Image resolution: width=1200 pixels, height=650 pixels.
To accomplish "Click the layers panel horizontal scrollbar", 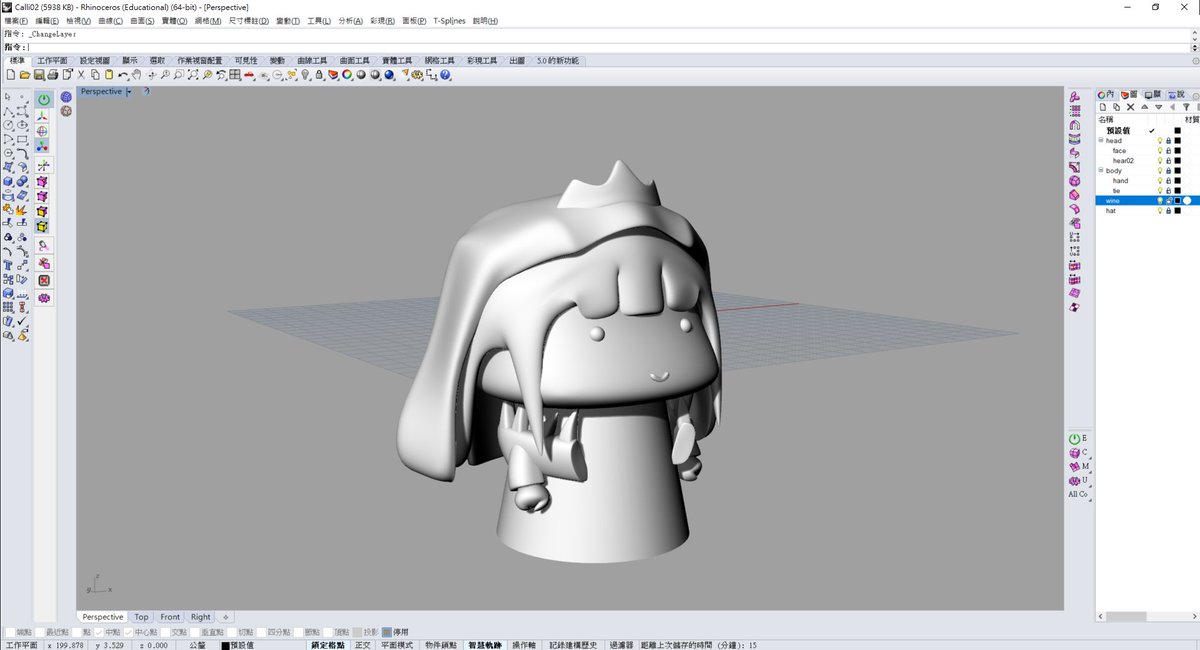I will pos(1125,616).
